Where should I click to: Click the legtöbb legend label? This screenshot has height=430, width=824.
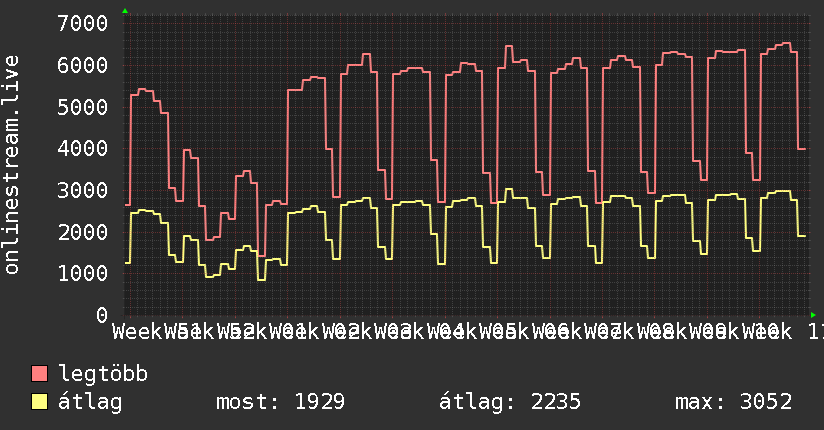[103, 374]
